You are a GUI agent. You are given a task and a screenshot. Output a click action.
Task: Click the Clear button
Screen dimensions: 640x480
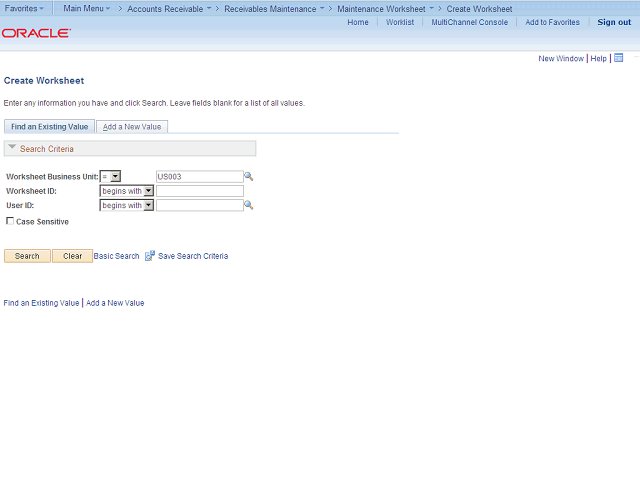72,256
